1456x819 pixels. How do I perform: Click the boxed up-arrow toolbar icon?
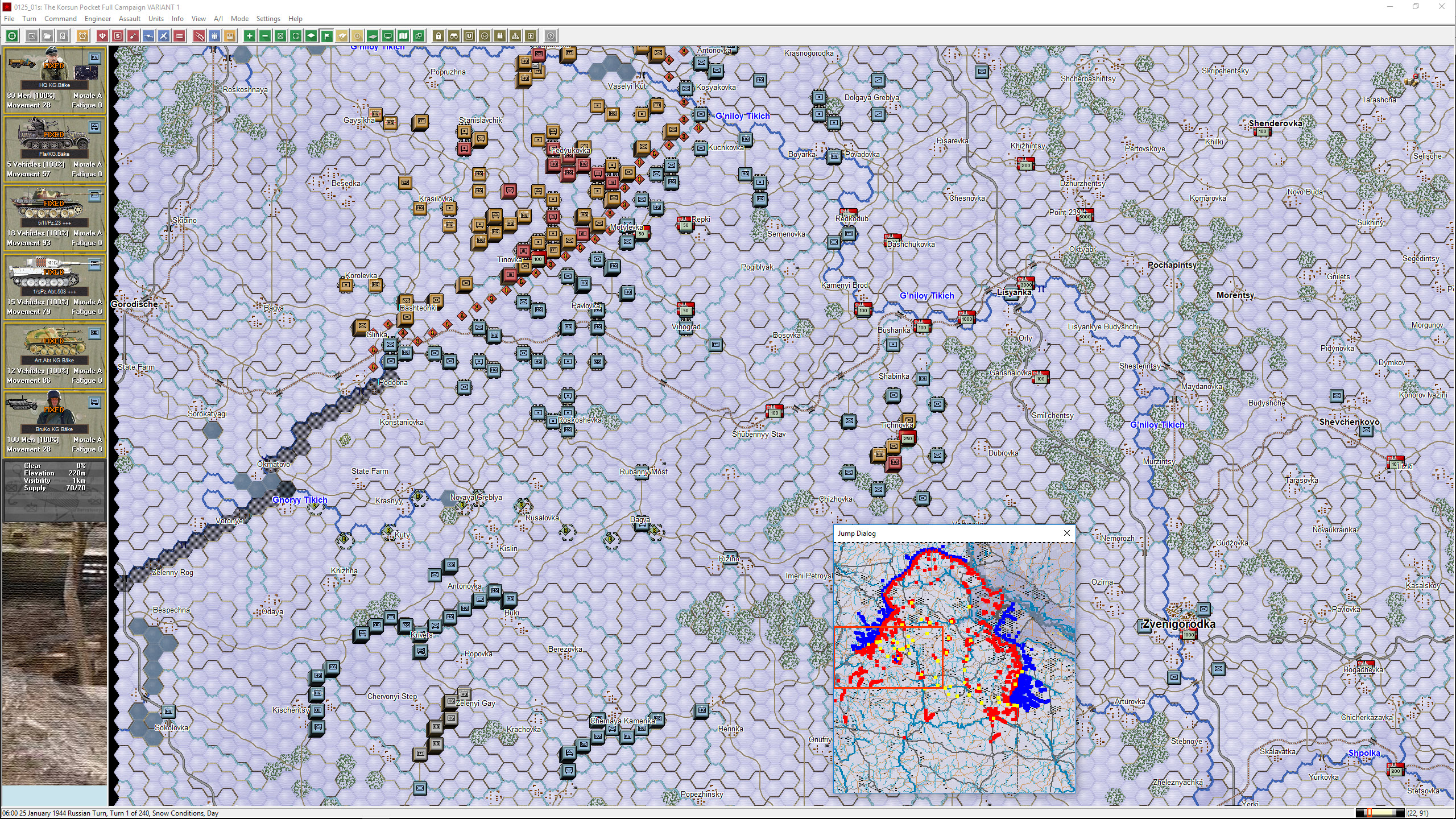click(531, 36)
